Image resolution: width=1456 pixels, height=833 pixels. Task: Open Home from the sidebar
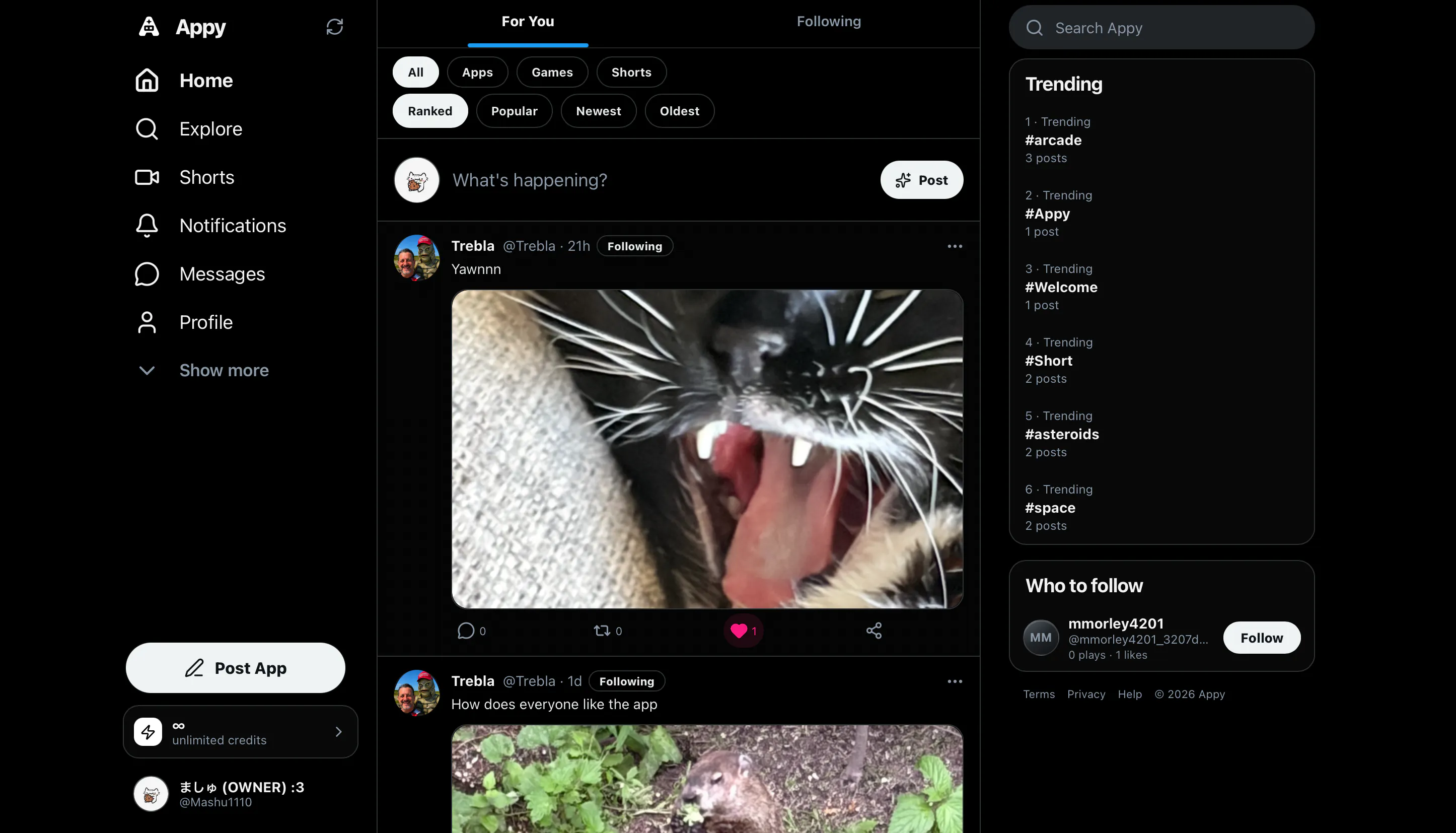tap(184, 81)
